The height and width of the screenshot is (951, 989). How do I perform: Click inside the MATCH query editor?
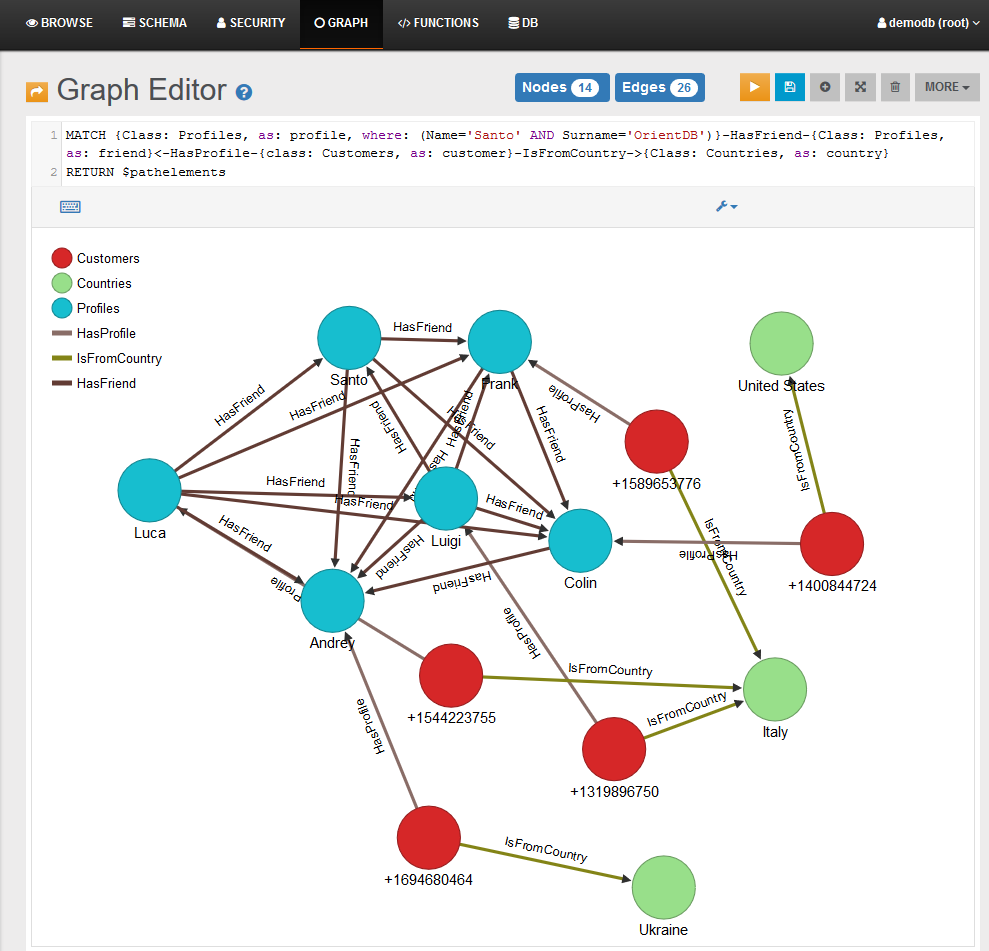(500, 152)
